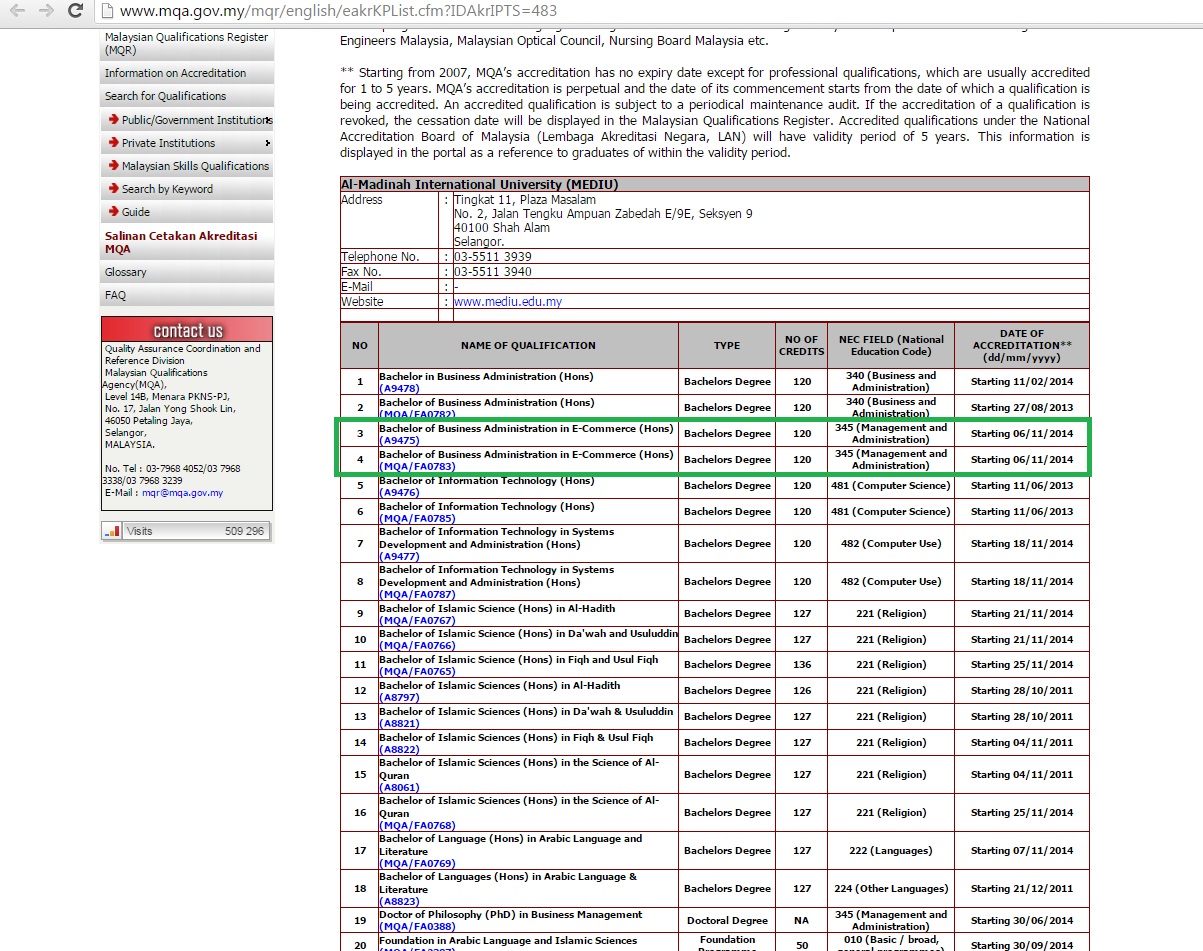
Task: Click the visits counter chart icon
Action: point(113,531)
